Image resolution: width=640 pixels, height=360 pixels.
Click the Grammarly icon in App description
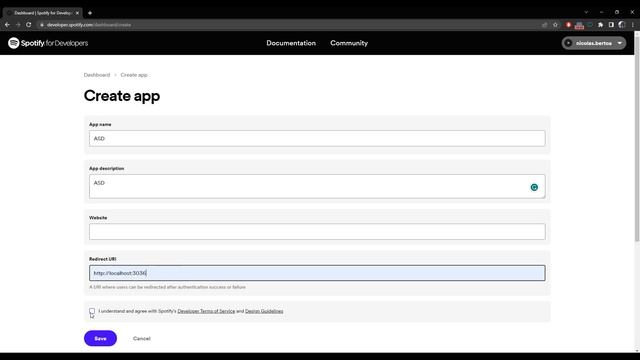click(x=534, y=187)
